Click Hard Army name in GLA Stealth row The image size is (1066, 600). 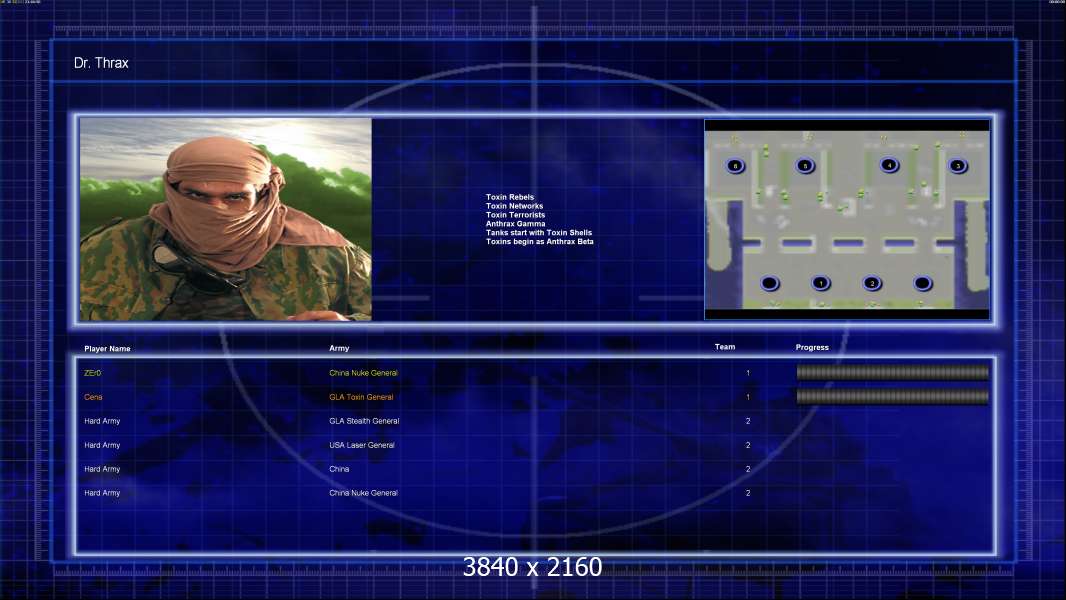coord(102,421)
